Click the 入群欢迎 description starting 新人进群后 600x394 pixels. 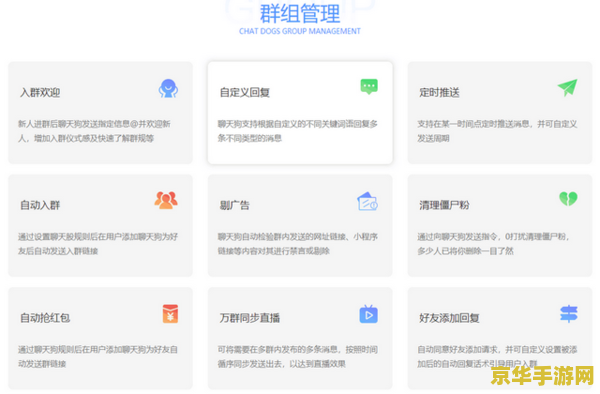[x=94, y=131]
